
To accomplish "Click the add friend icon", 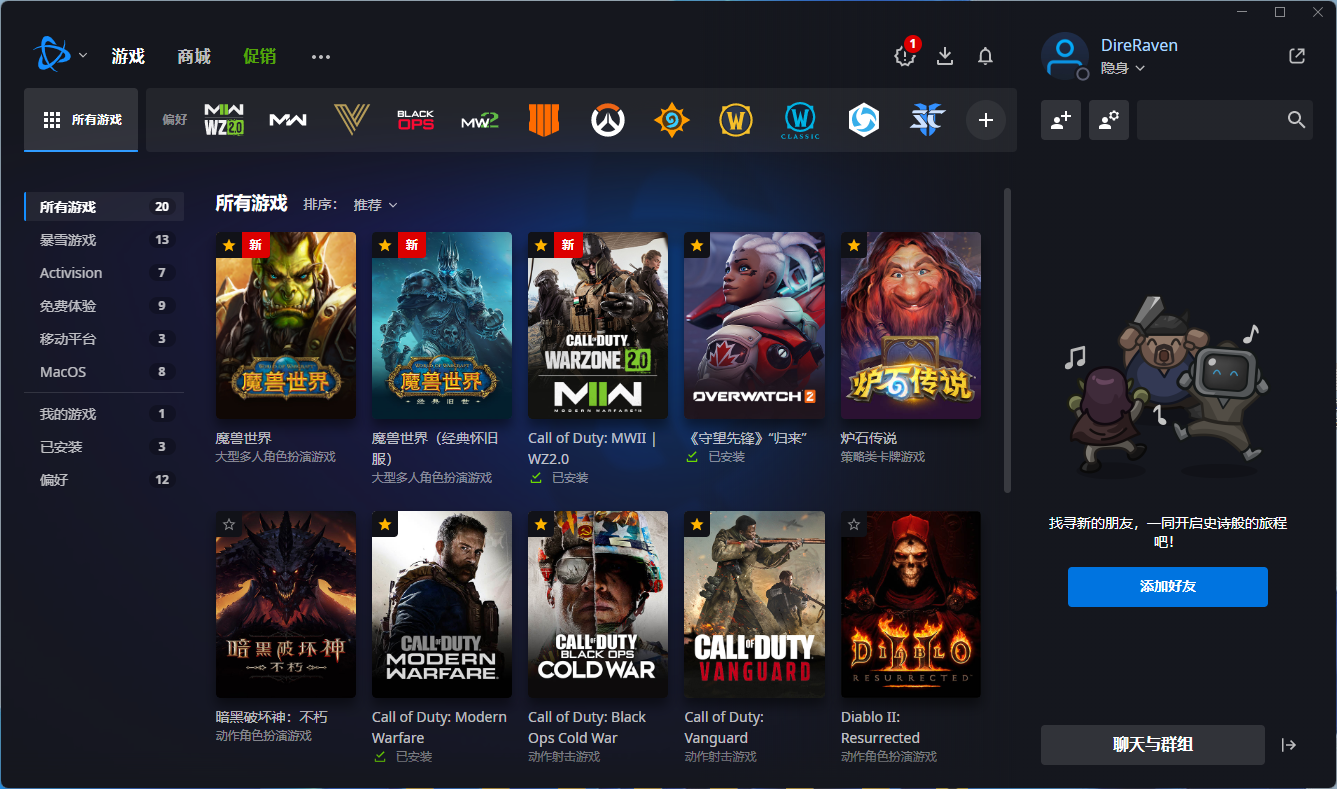I will click(1060, 120).
